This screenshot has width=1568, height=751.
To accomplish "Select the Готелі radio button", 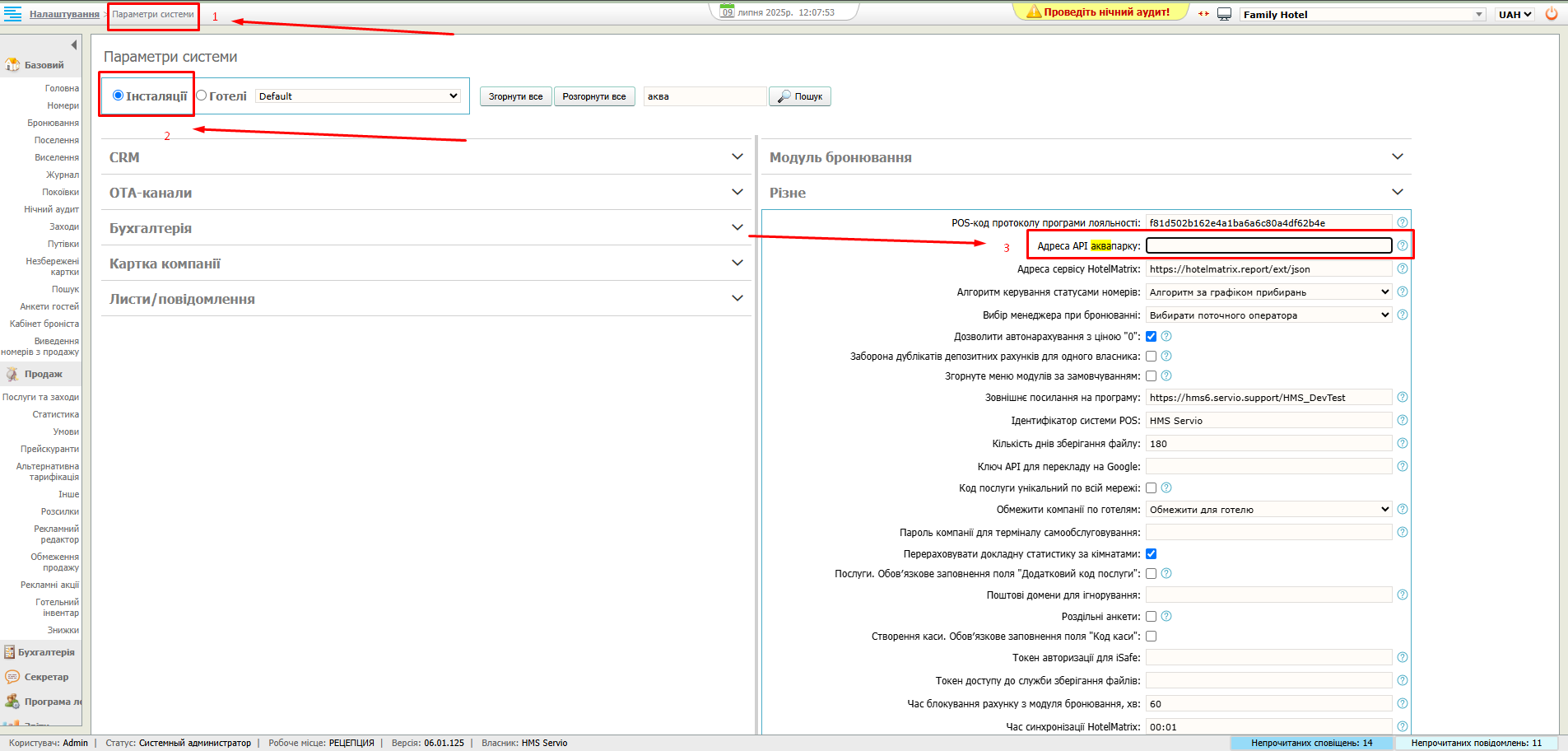I will coord(202,96).
